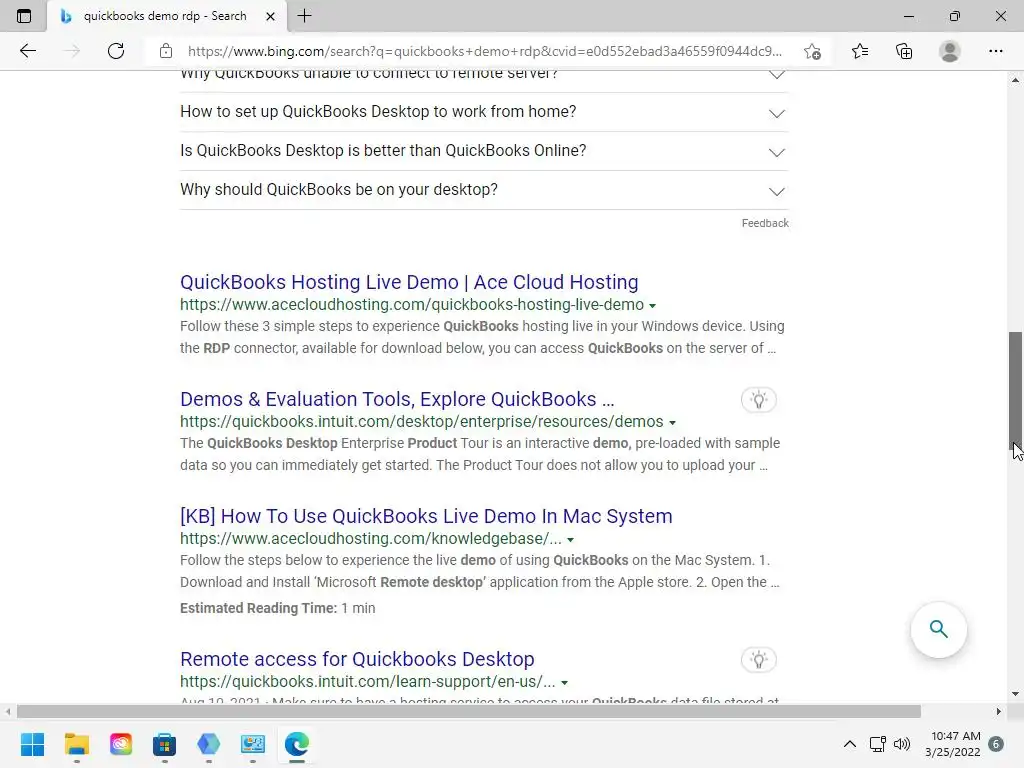
Task: Click 'Estimated Reading Time: 1 min' text
Action: coord(278,608)
